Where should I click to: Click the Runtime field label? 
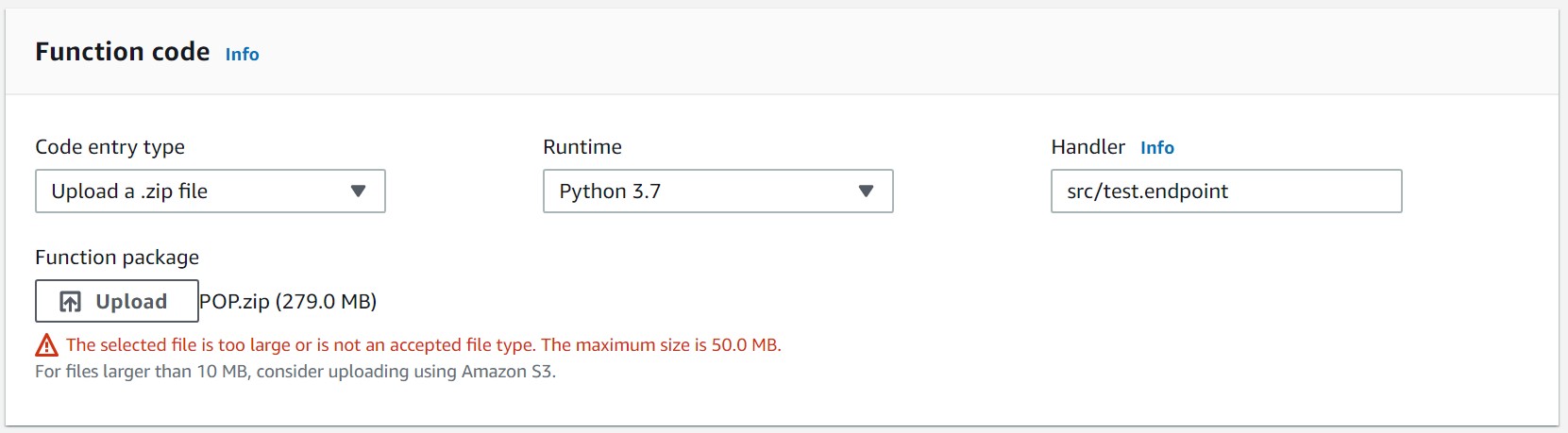pos(582,147)
